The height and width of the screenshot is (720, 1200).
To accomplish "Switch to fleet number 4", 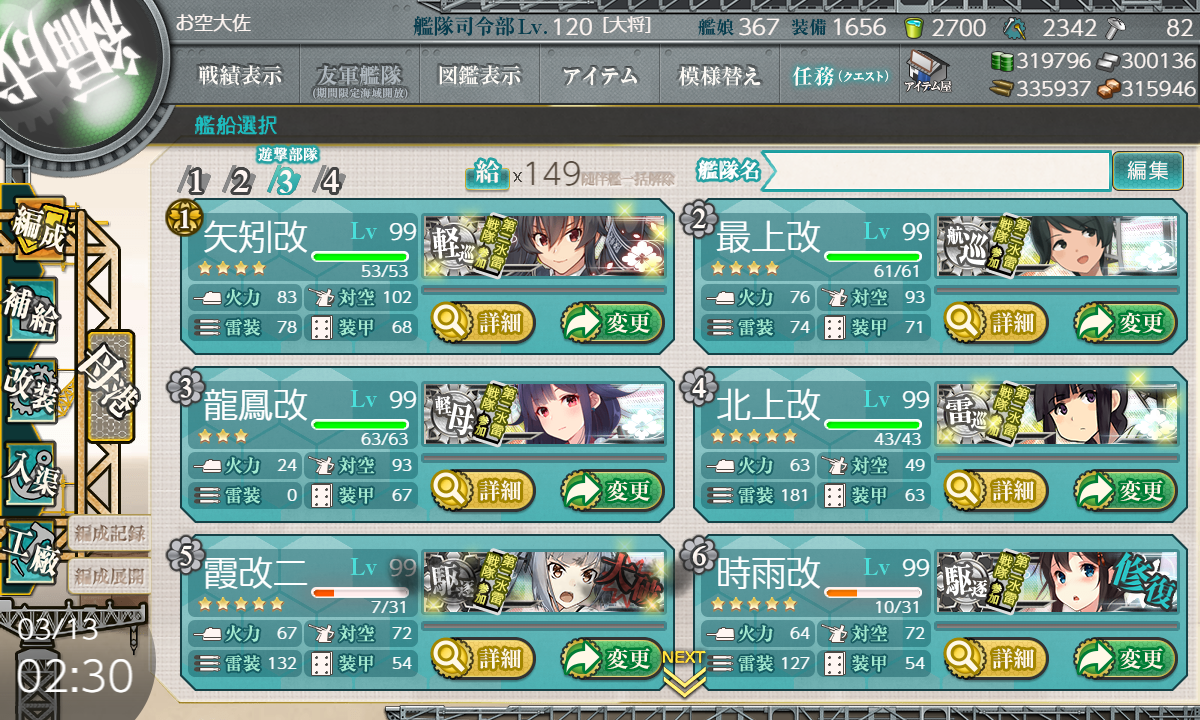I will [x=330, y=181].
